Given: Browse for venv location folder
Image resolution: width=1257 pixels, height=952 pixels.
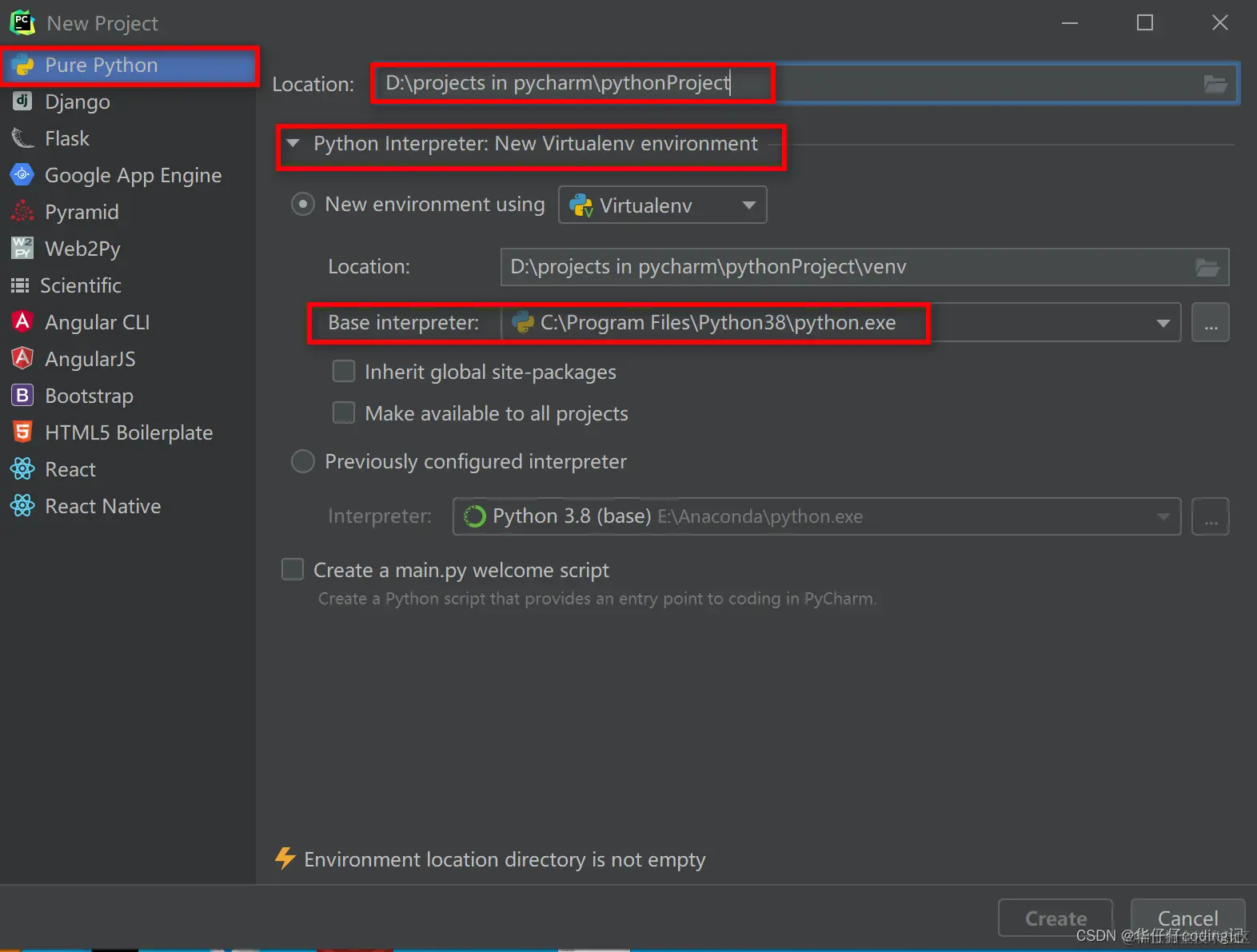Looking at the screenshot, I should click(x=1207, y=267).
